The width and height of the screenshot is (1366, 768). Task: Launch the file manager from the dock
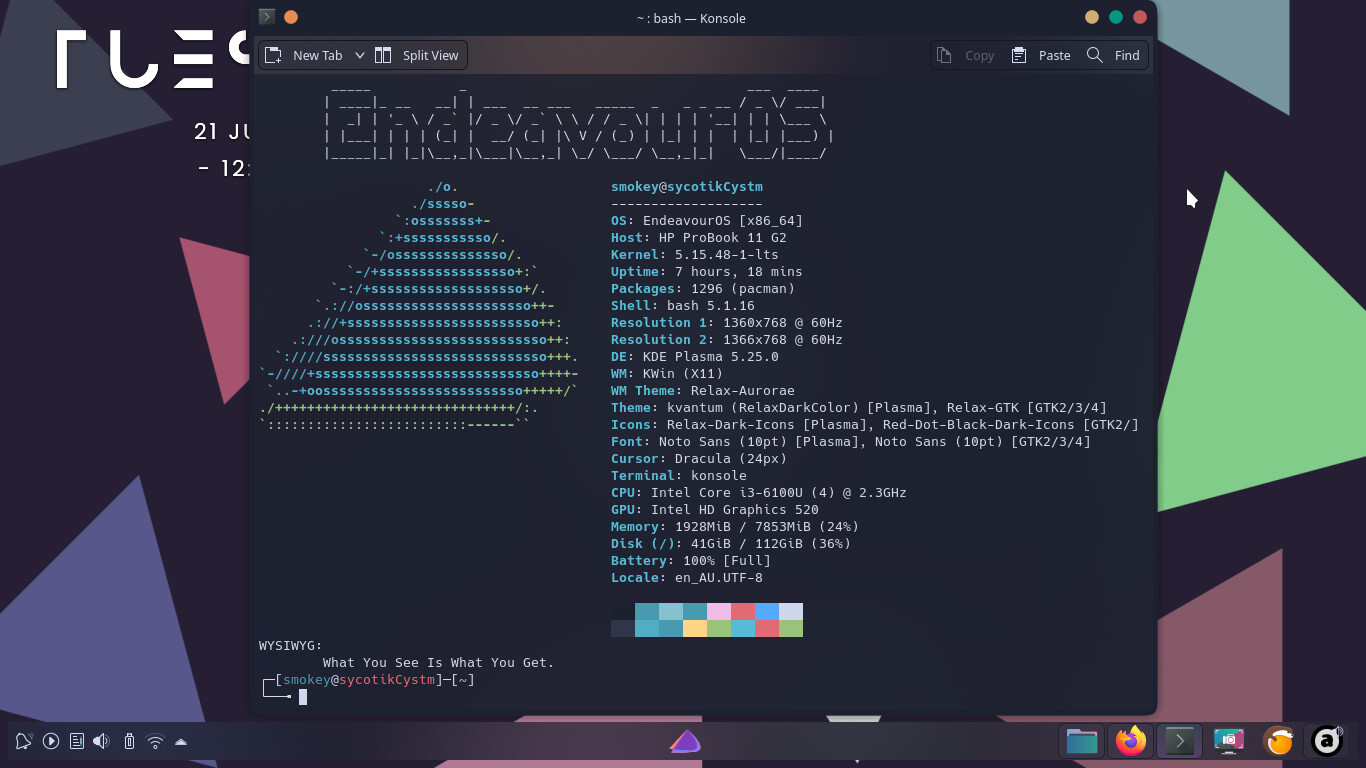(x=1082, y=741)
